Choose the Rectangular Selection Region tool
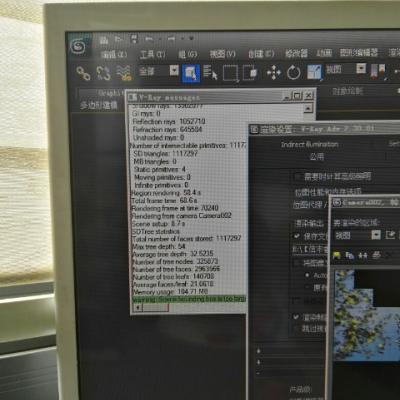 (x=230, y=73)
